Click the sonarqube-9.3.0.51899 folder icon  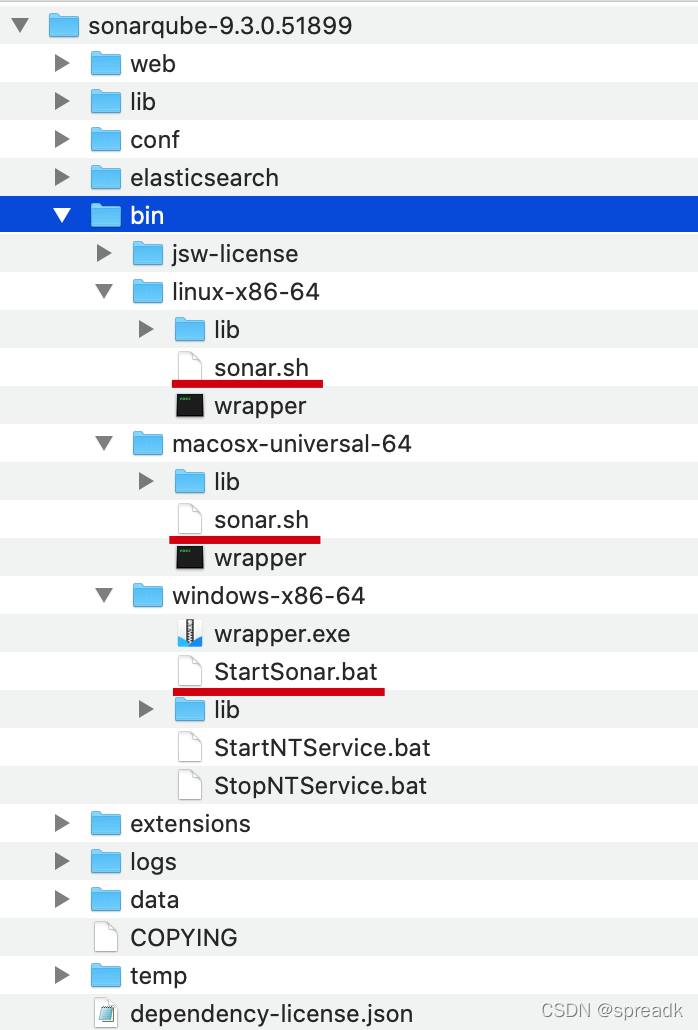pyautogui.click(x=64, y=26)
